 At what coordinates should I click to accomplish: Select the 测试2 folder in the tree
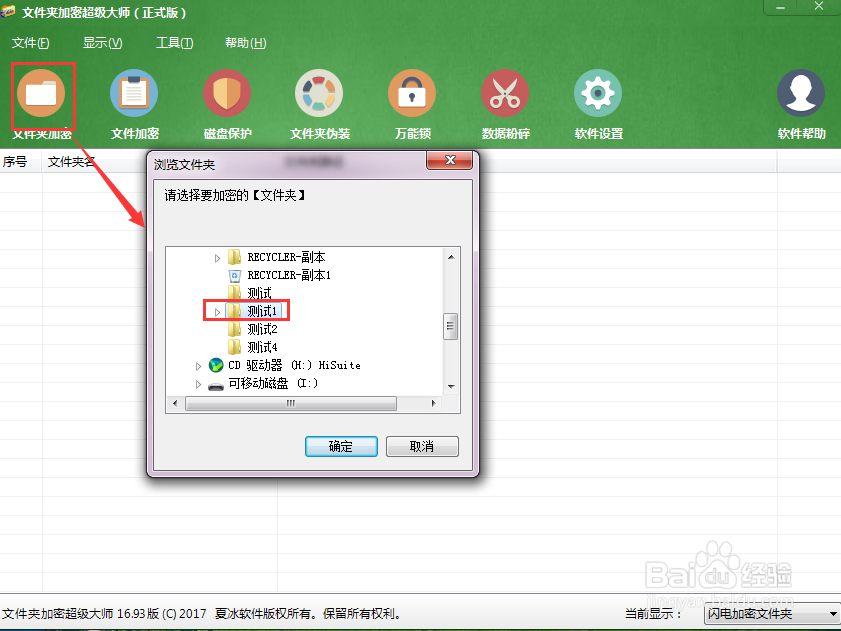262,329
